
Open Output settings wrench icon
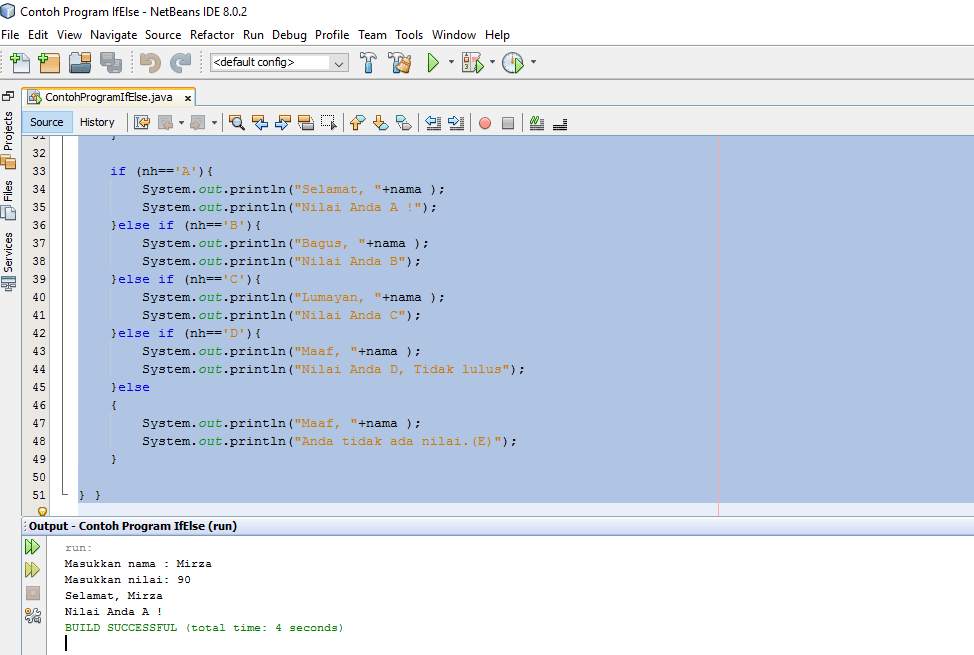pos(32,615)
